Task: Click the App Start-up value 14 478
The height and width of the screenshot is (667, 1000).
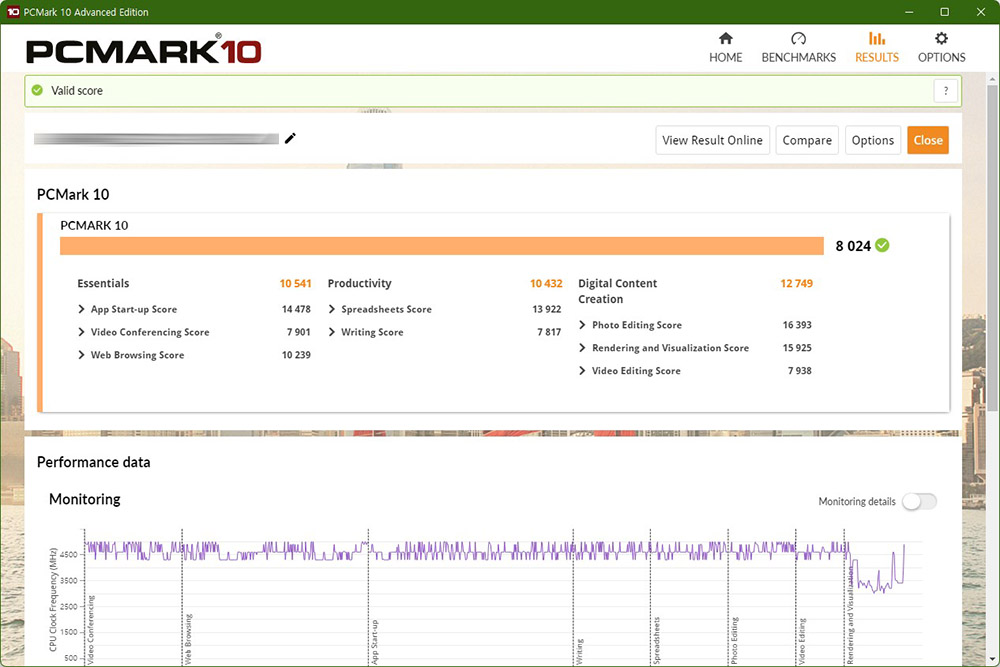Action: pyautogui.click(x=296, y=309)
